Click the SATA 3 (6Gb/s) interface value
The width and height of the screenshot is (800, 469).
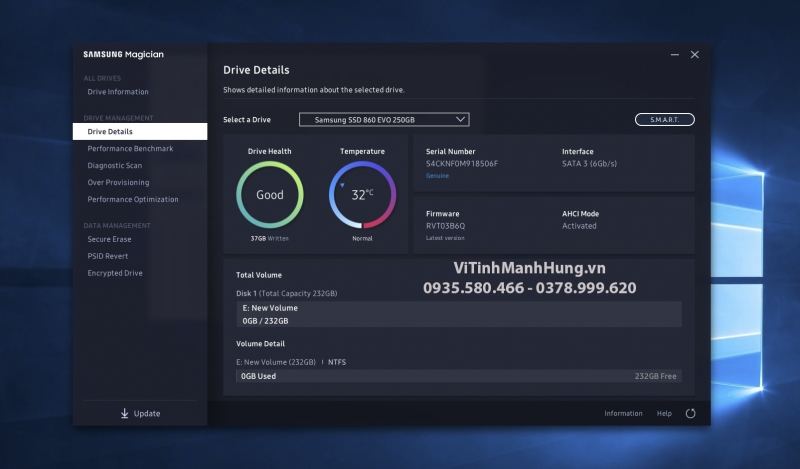tap(589, 164)
